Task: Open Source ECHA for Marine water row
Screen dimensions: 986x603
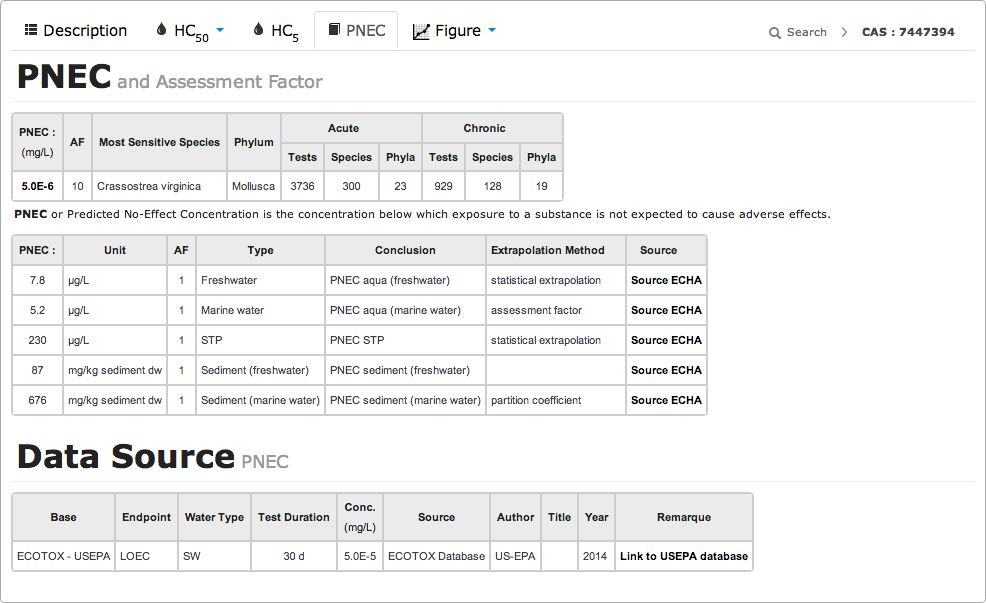Action: [x=666, y=310]
